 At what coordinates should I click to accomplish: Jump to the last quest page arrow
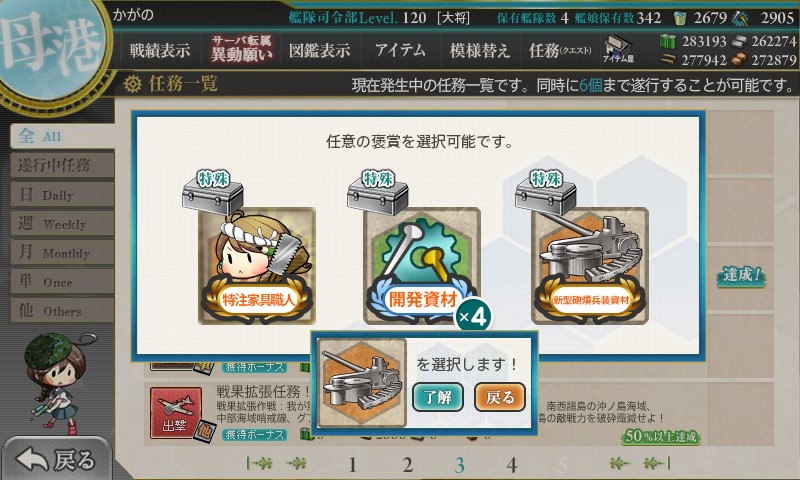pyautogui.click(x=657, y=463)
